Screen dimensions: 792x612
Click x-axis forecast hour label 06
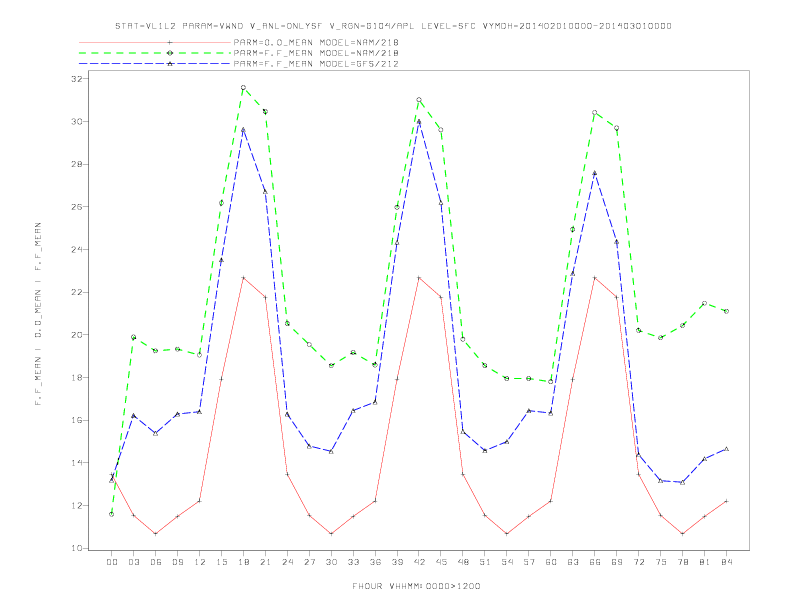tap(156, 562)
